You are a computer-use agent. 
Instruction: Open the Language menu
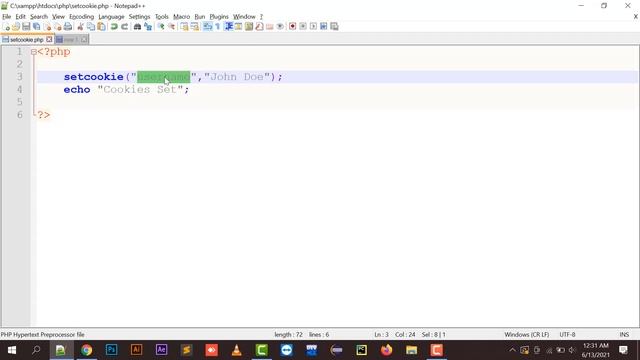tap(111, 17)
